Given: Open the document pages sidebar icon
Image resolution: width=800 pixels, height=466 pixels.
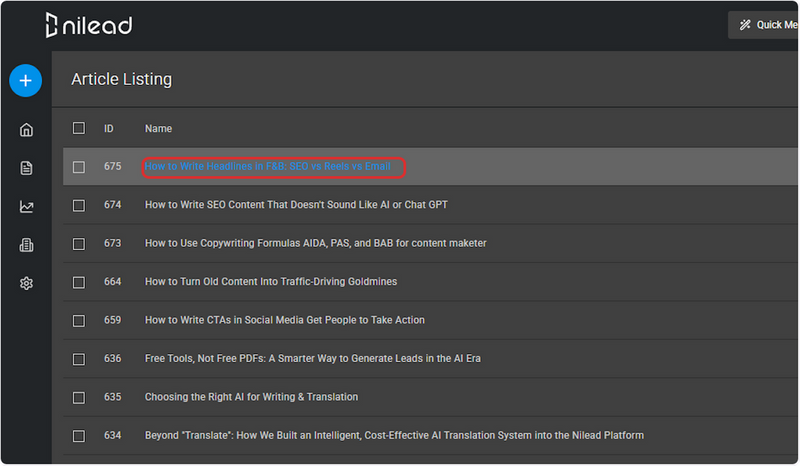Looking at the screenshot, I should (x=27, y=168).
